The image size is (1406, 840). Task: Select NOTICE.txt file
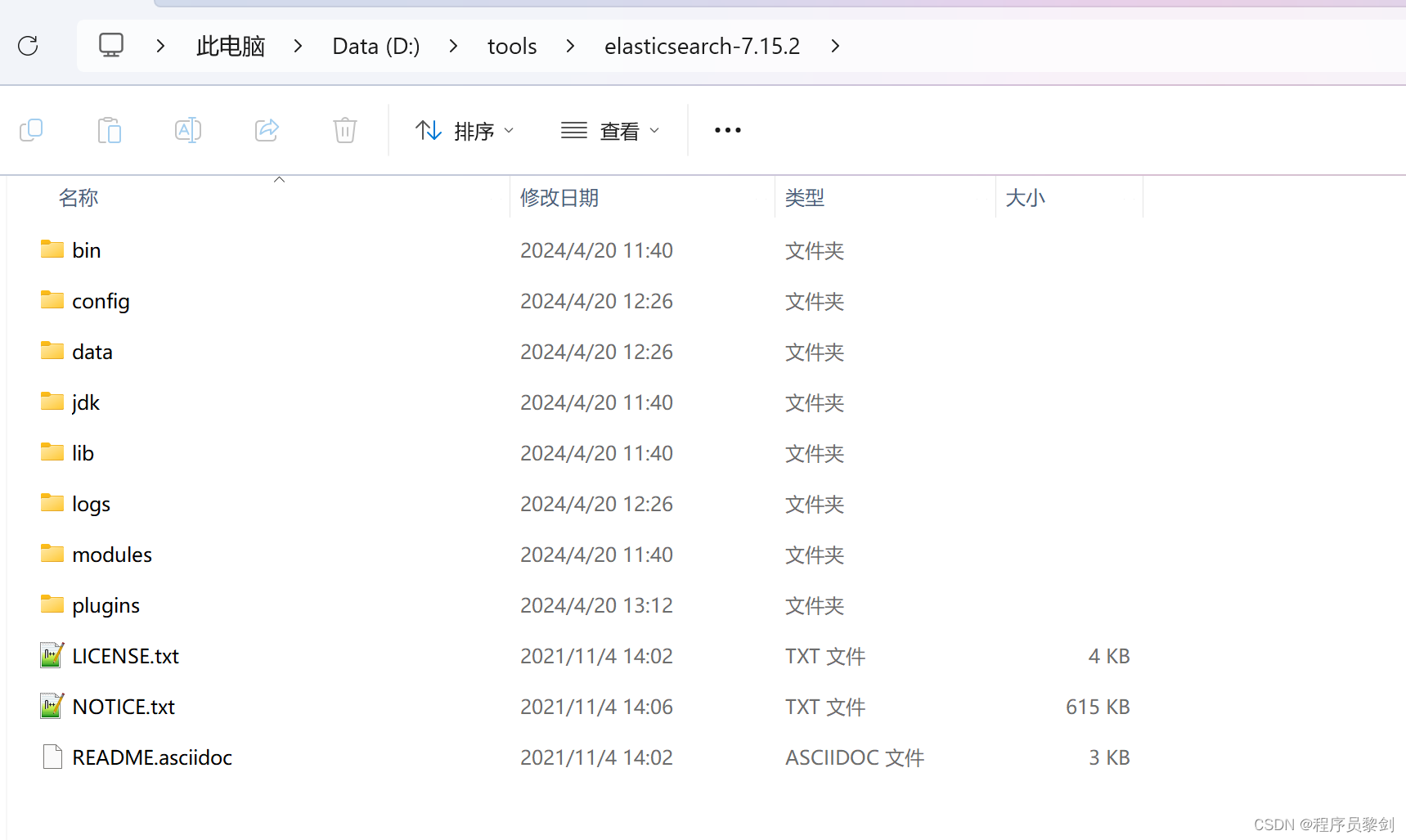click(123, 706)
